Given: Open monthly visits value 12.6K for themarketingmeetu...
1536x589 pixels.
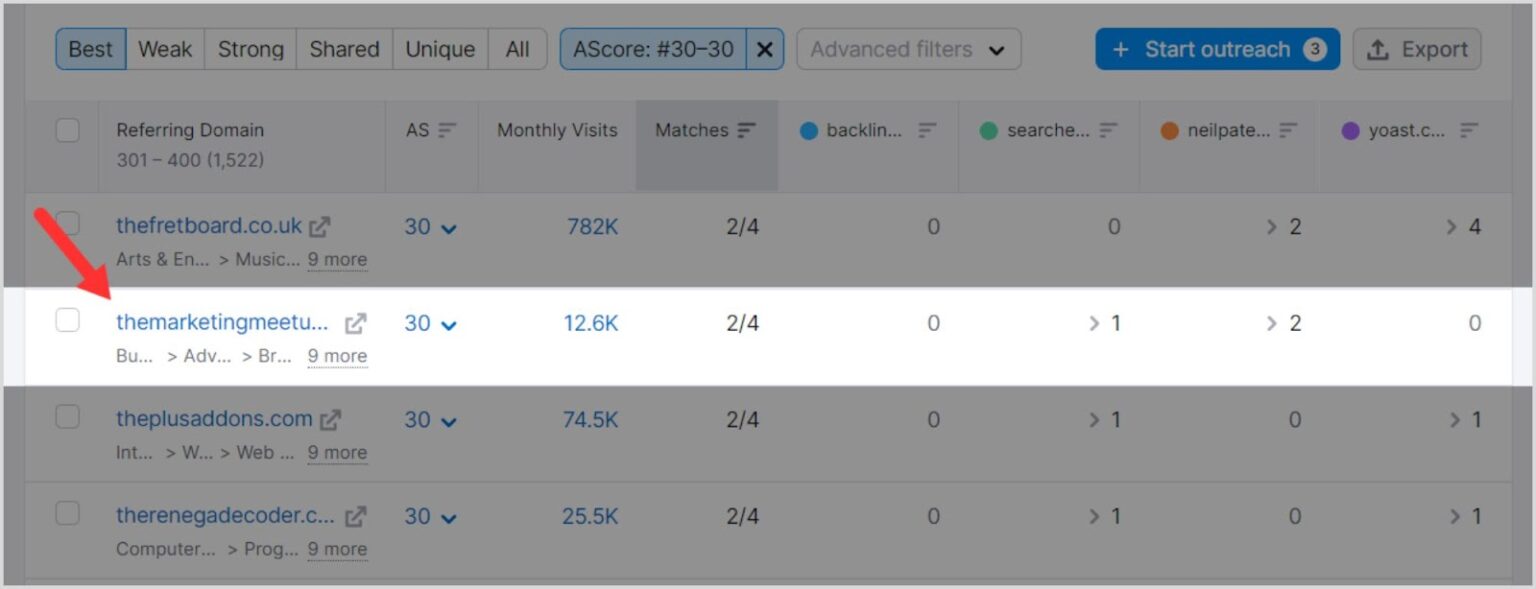Looking at the screenshot, I should (590, 323).
